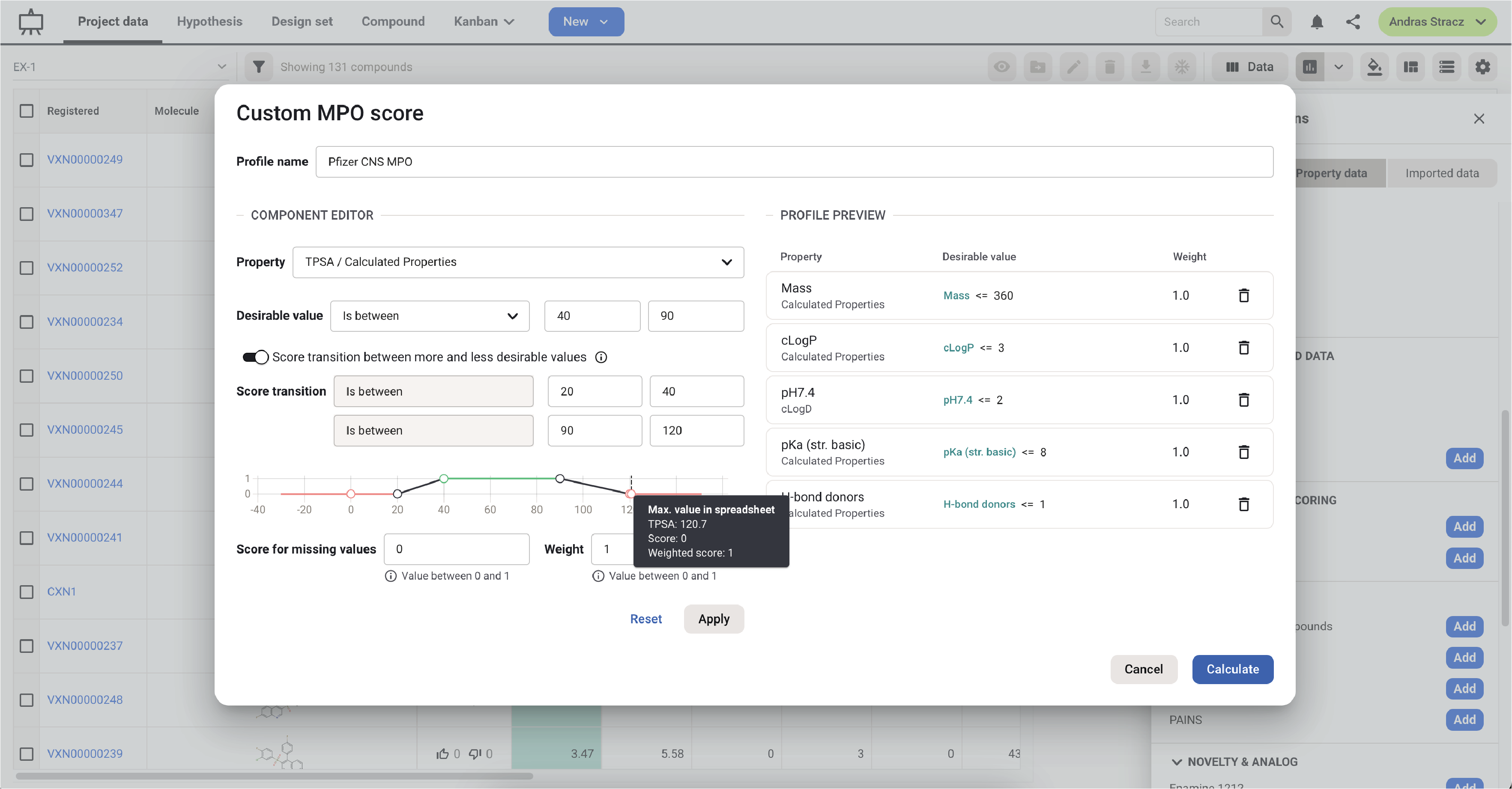The height and width of the screenshot is (789, 1512).
Task: Remove the cLogP row via trash icon
Action: tap(1243, 347)
